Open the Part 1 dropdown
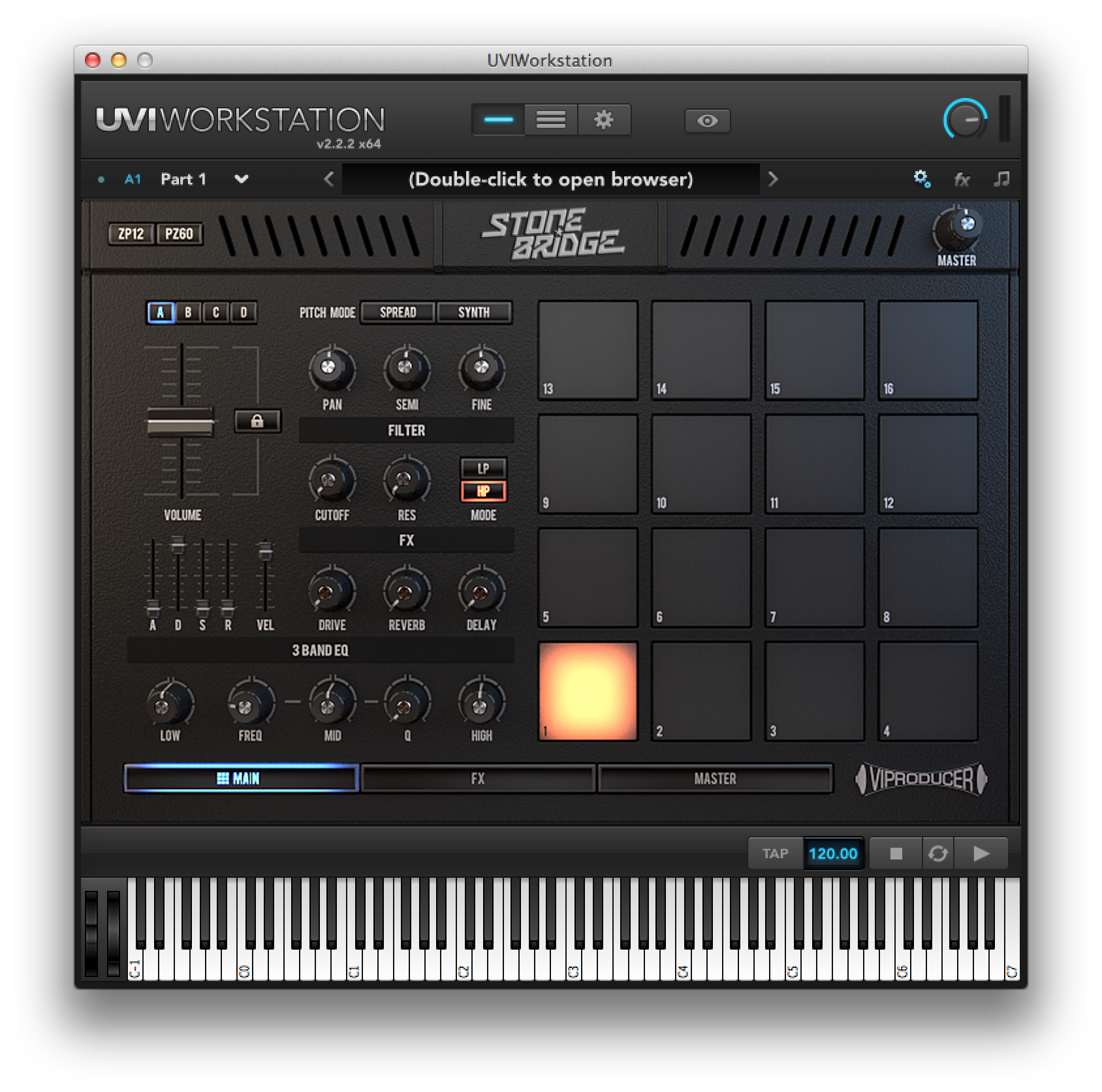The width and height of the screenshot is (1102, 1092). (241, 179)
